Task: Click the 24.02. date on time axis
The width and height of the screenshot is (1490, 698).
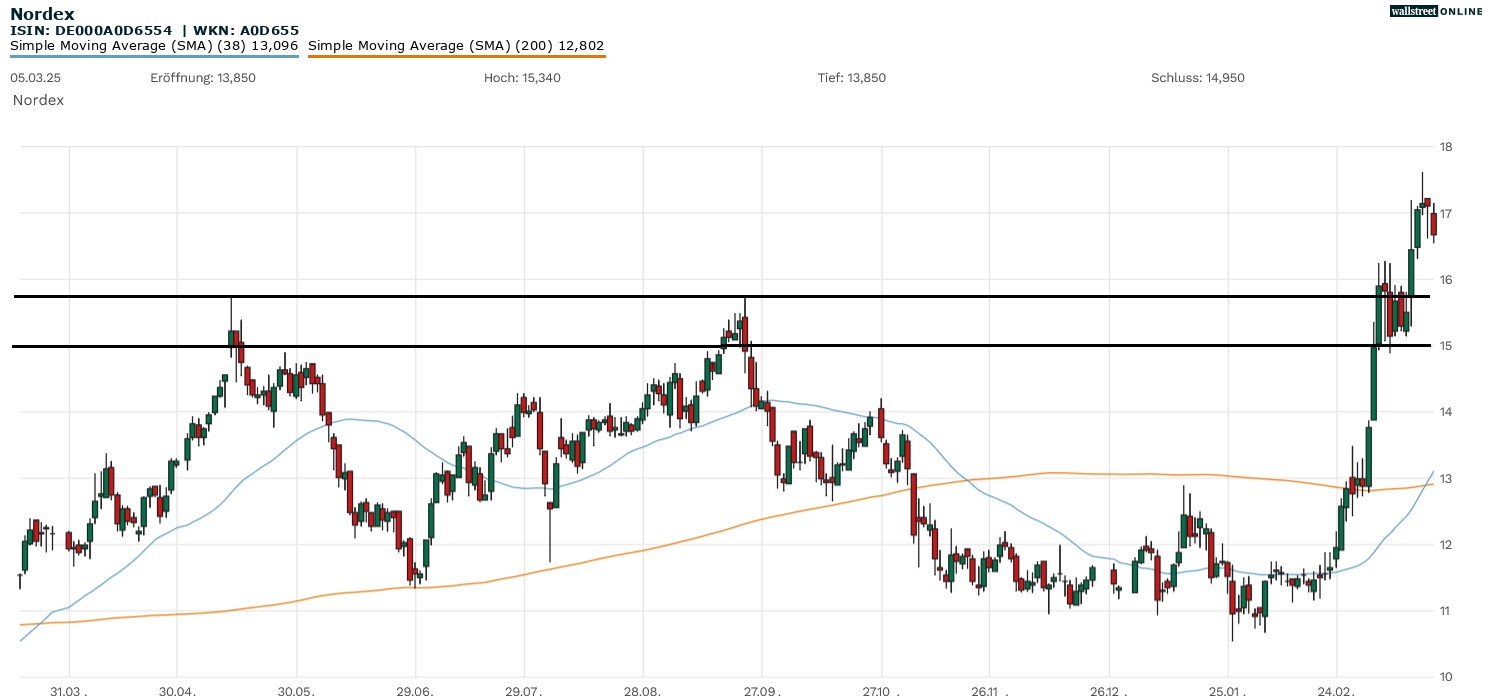Action: point(1337,691)
